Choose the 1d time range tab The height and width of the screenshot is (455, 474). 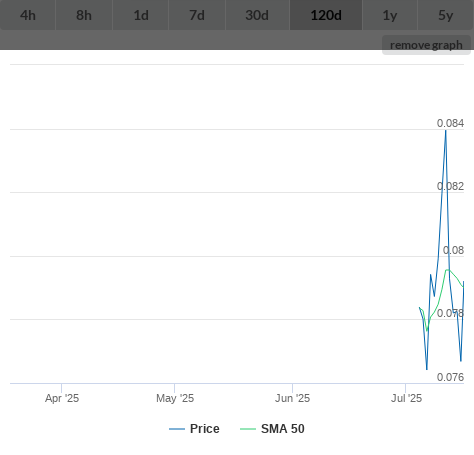pos(141,15)
